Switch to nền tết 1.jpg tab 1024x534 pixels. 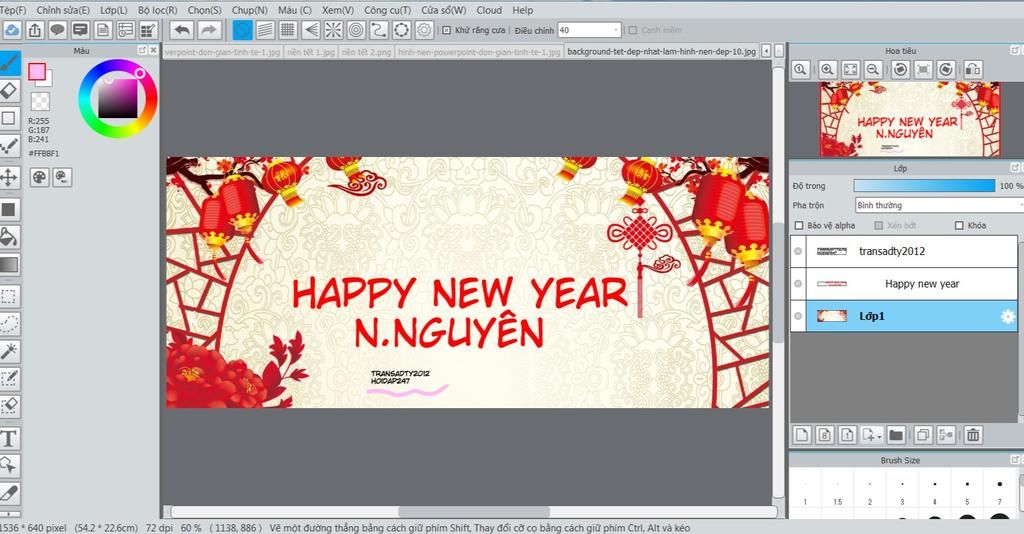point(311,52)
